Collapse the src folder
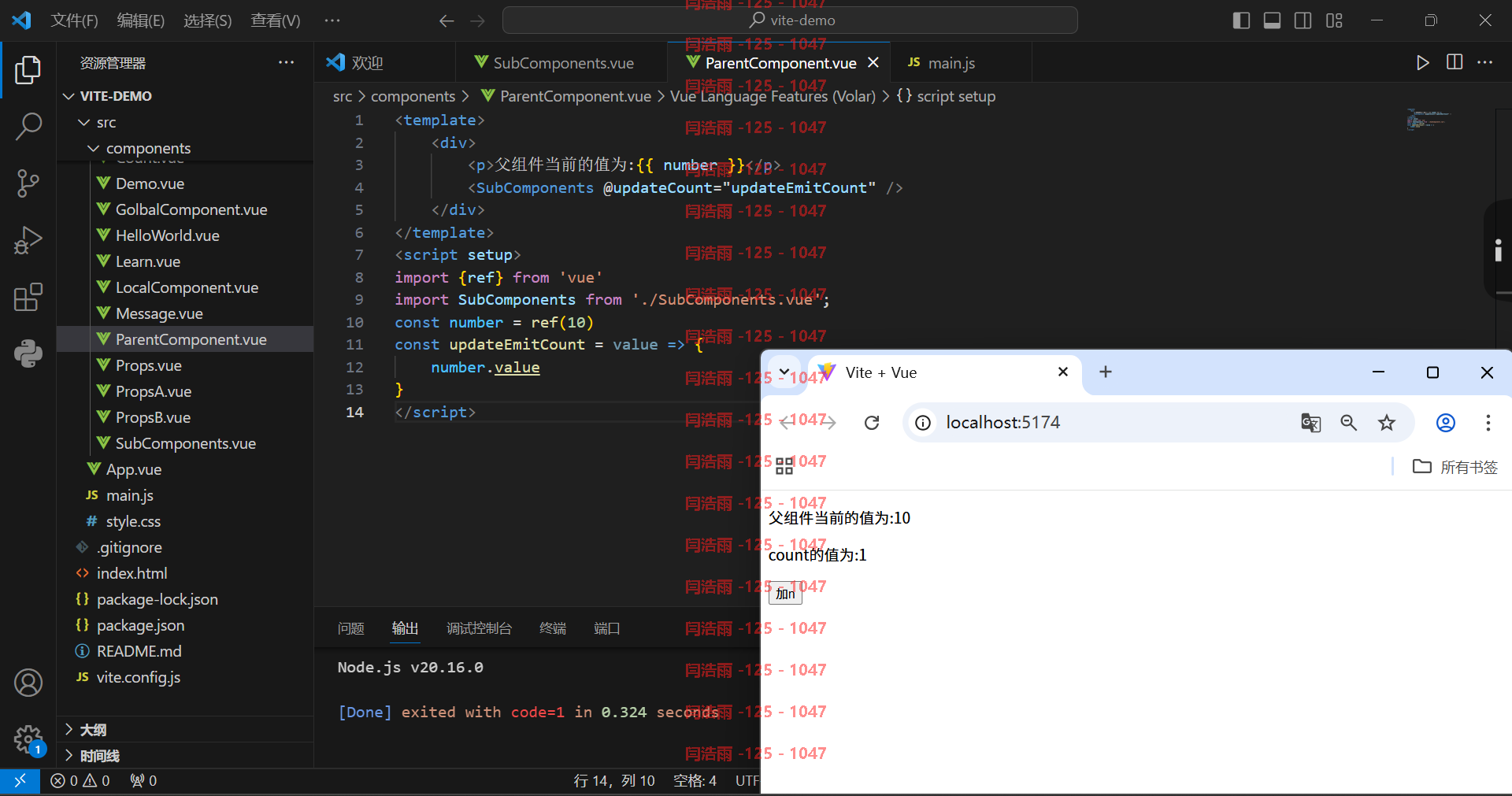1512x796 pixels. click(x=186, y=122)
